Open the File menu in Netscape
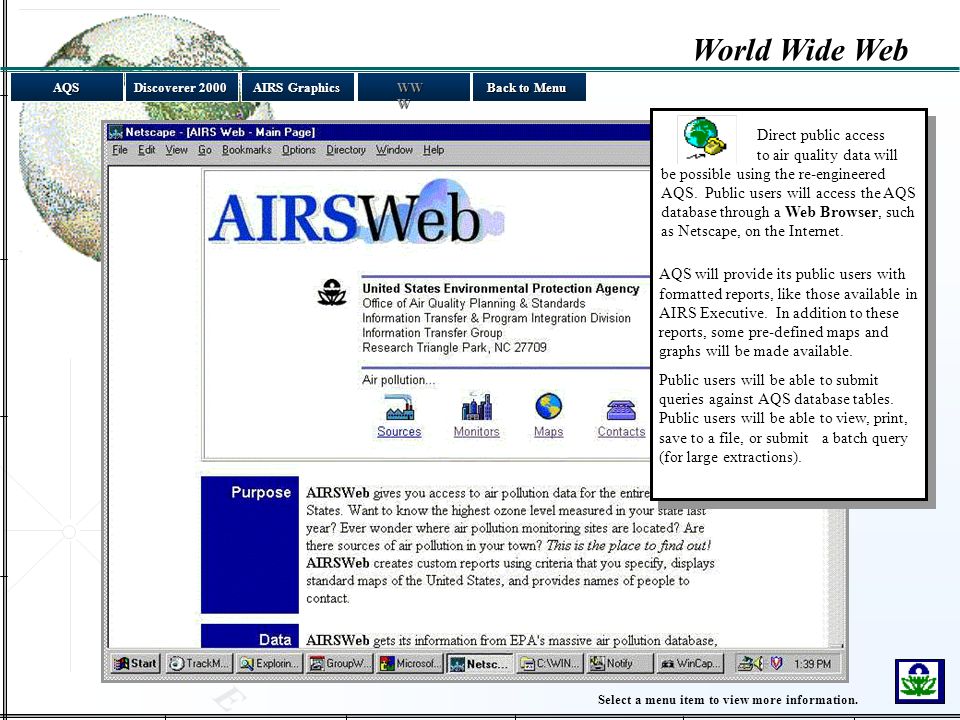 tap(120, 150)
